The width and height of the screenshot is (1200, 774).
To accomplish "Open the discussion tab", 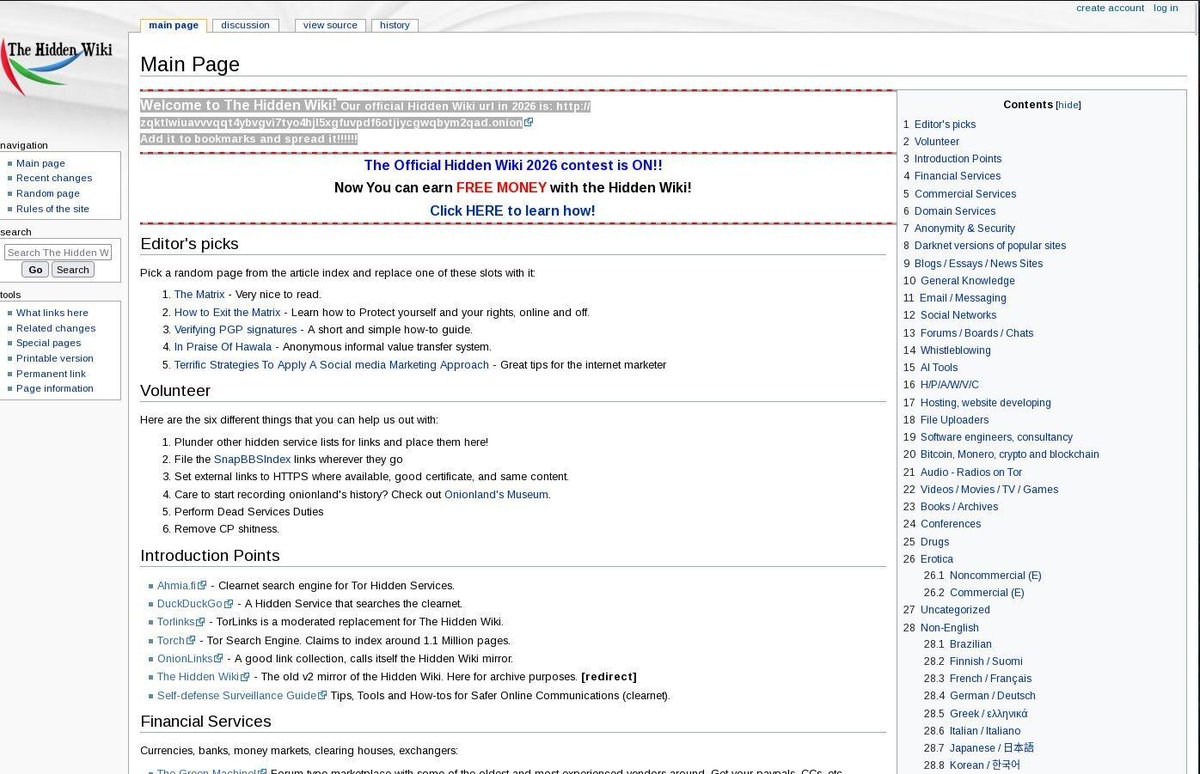I will 245,25.
